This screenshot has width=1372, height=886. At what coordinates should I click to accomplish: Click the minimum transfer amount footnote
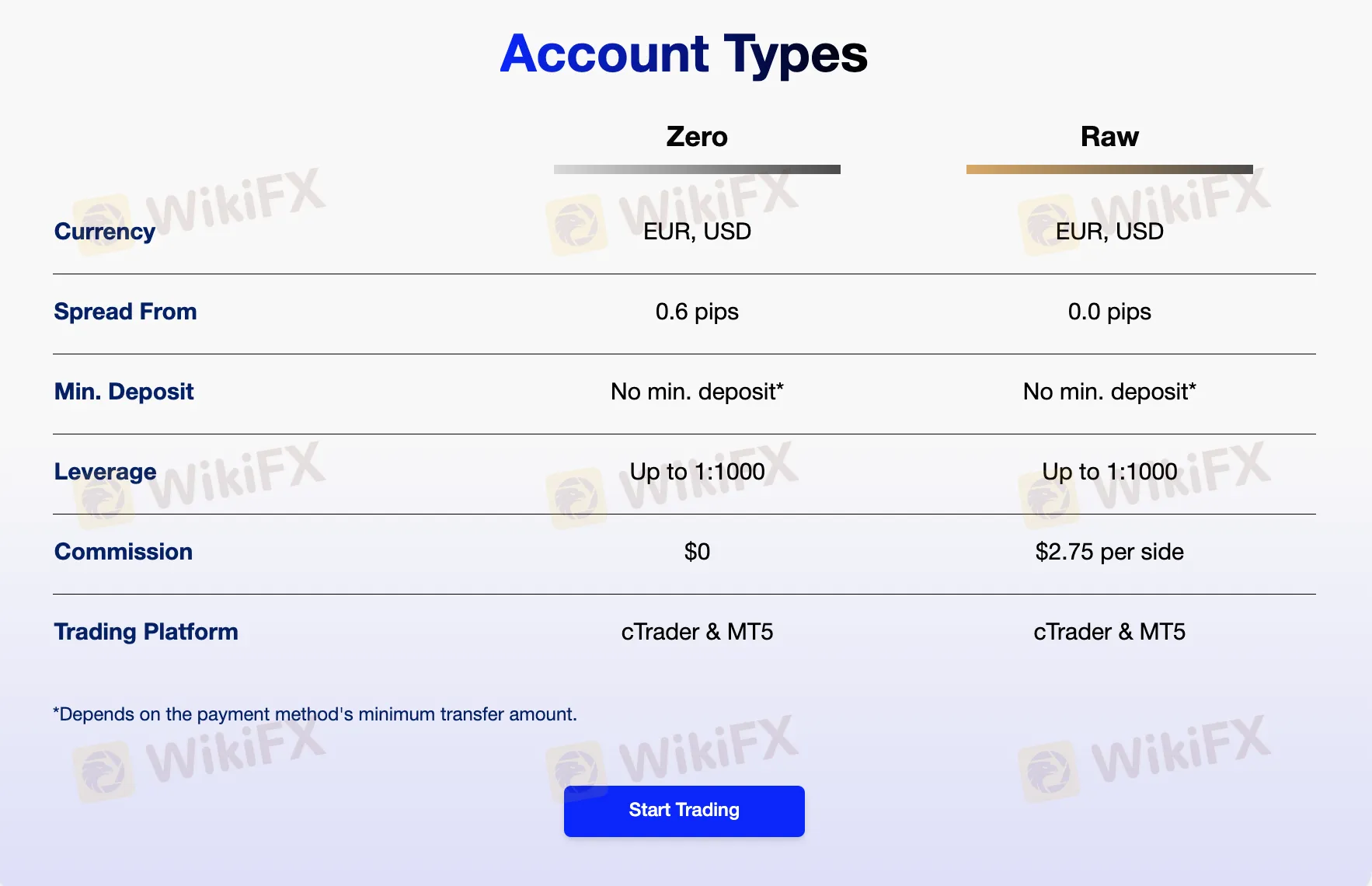pyautogui.click(x=315, y=713)
